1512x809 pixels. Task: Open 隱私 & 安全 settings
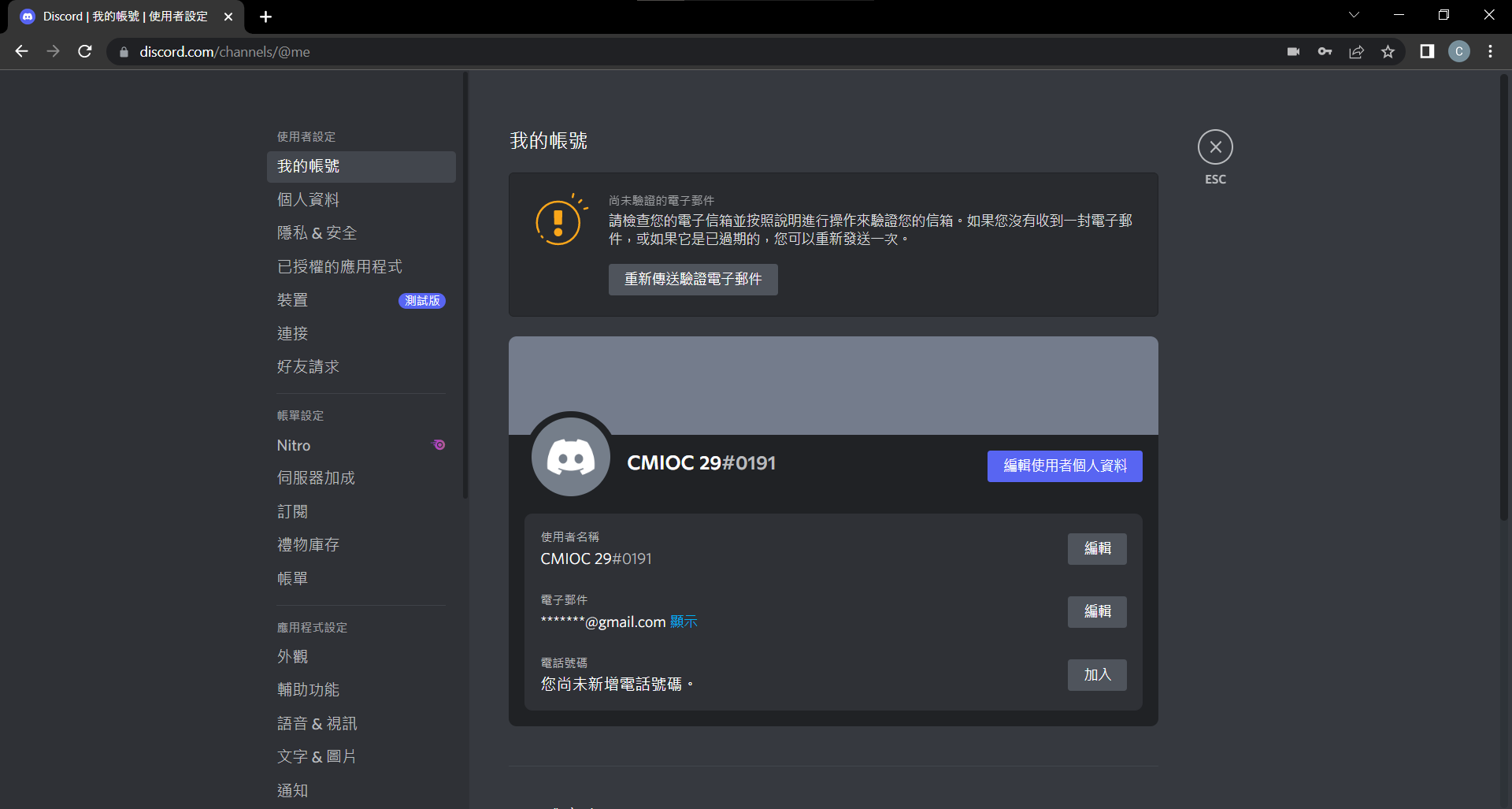(361, 233)
